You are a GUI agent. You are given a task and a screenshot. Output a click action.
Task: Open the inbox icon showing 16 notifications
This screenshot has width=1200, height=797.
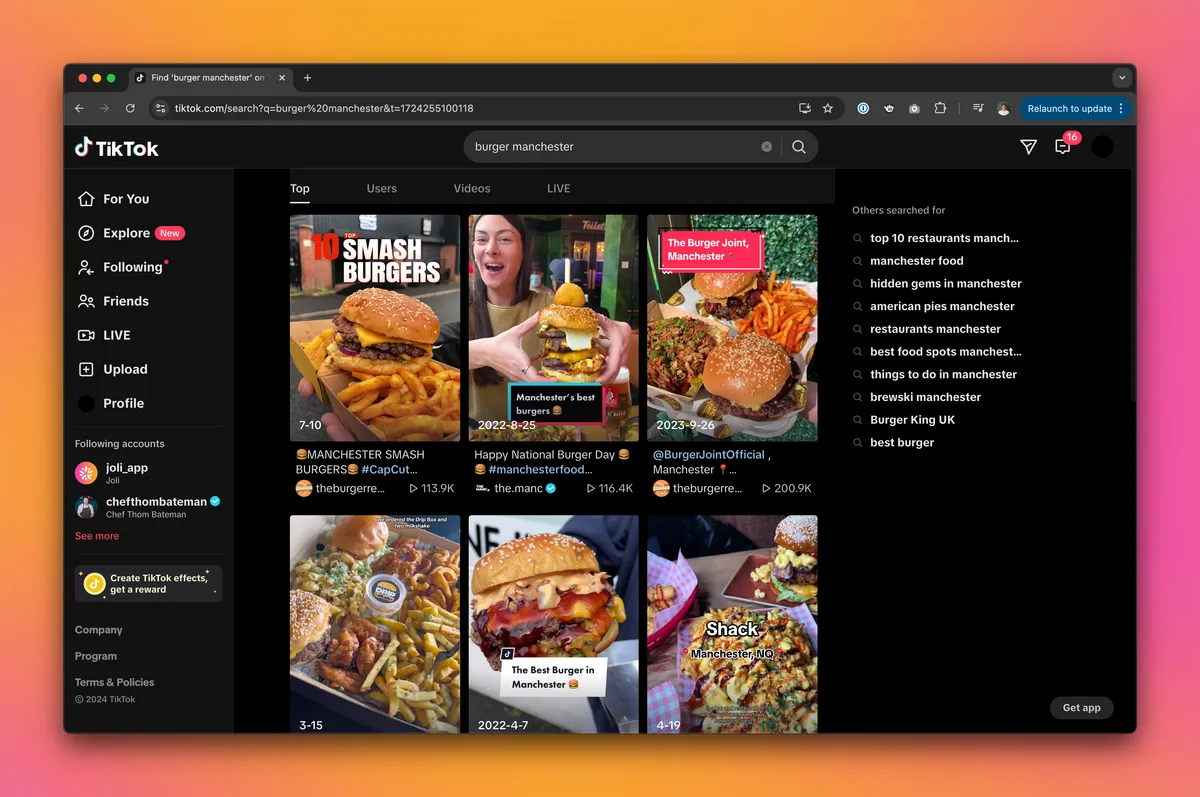point(1062,146)
